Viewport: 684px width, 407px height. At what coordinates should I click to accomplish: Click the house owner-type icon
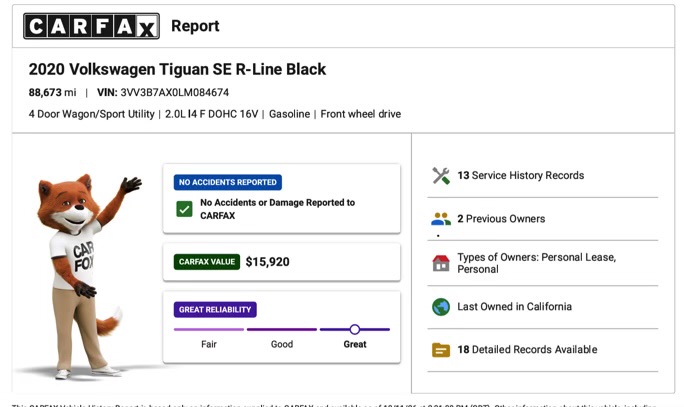441,263
